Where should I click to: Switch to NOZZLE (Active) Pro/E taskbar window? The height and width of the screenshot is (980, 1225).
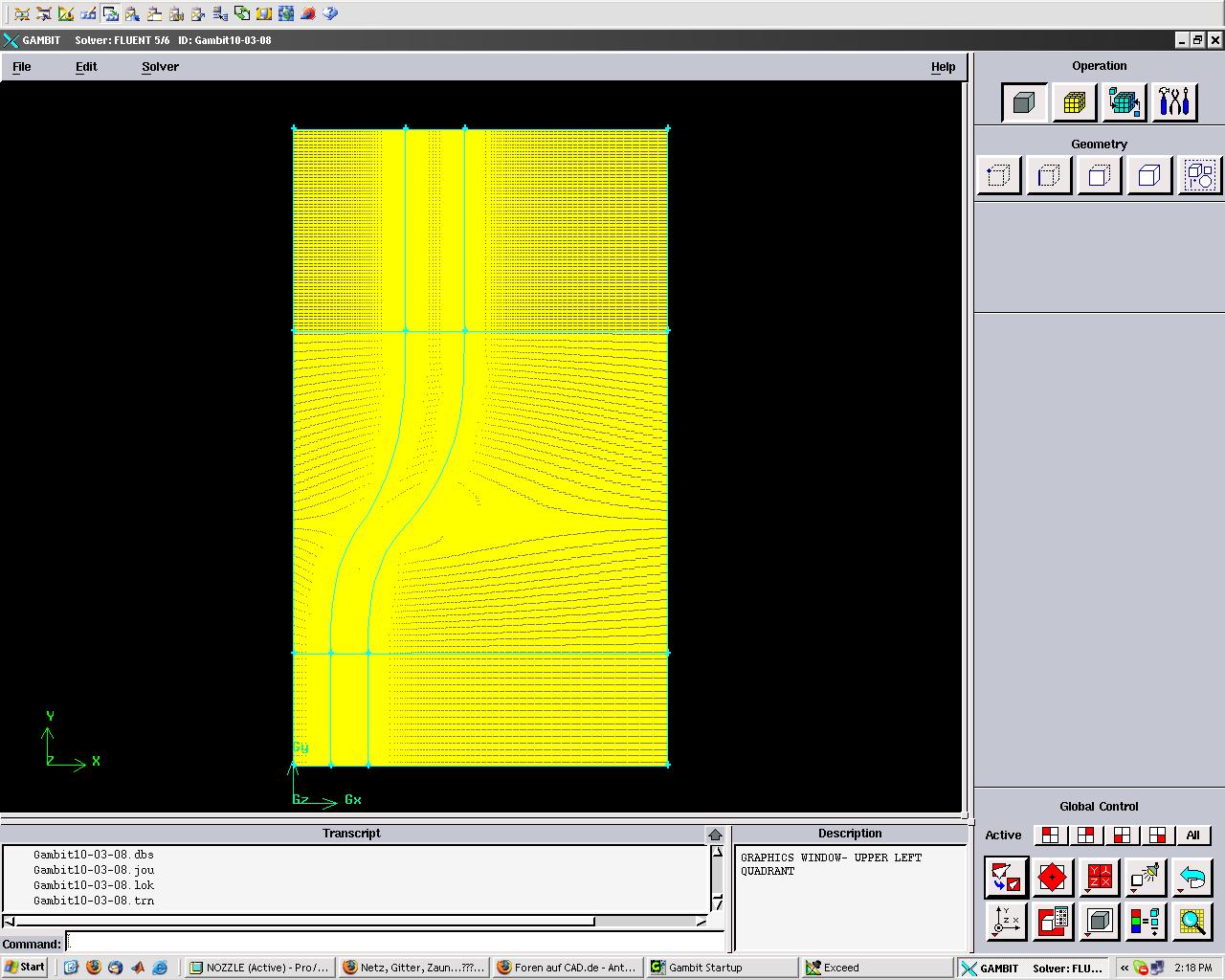258,968
